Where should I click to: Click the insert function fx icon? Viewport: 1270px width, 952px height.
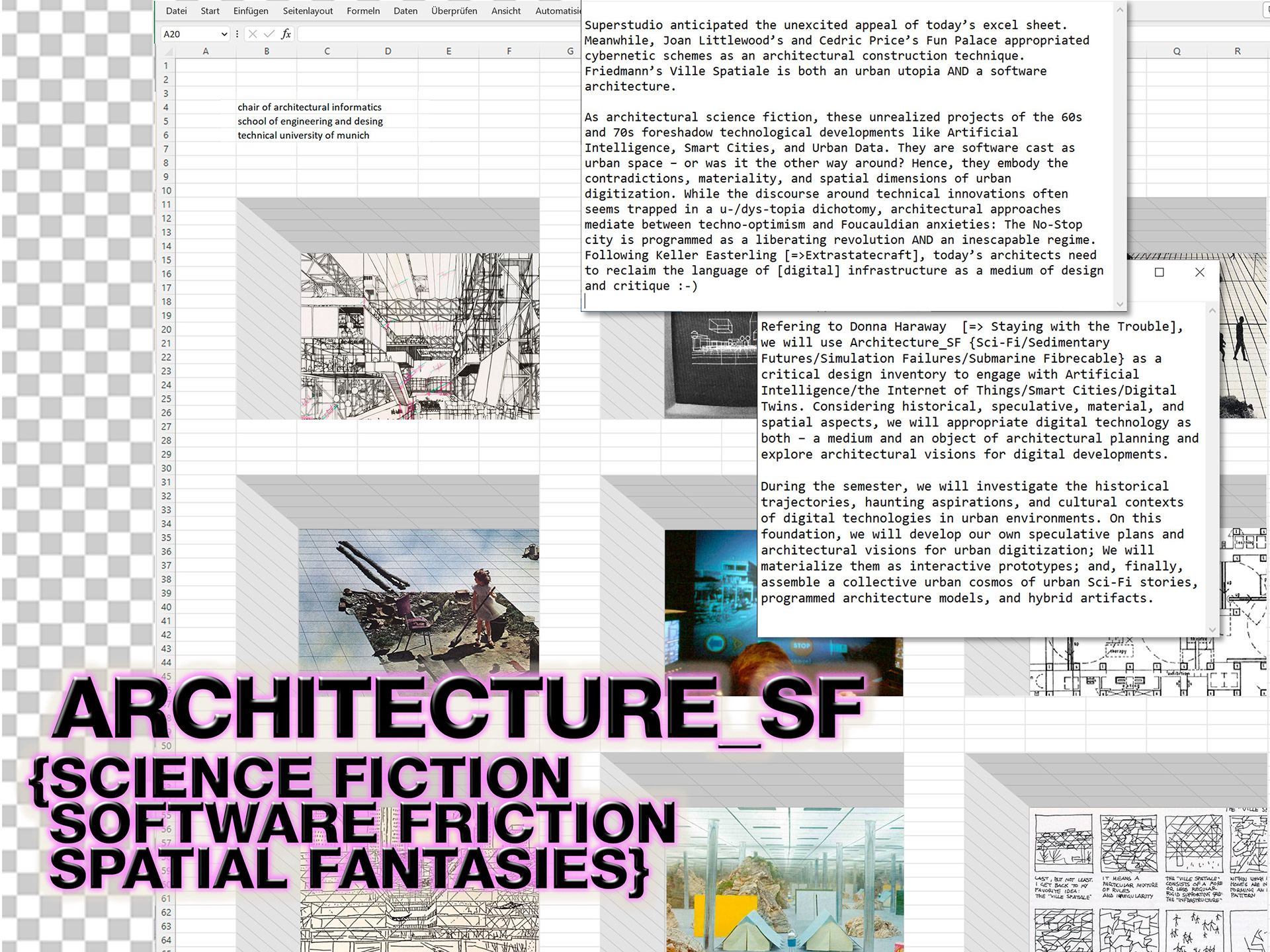tap(286, 34)
